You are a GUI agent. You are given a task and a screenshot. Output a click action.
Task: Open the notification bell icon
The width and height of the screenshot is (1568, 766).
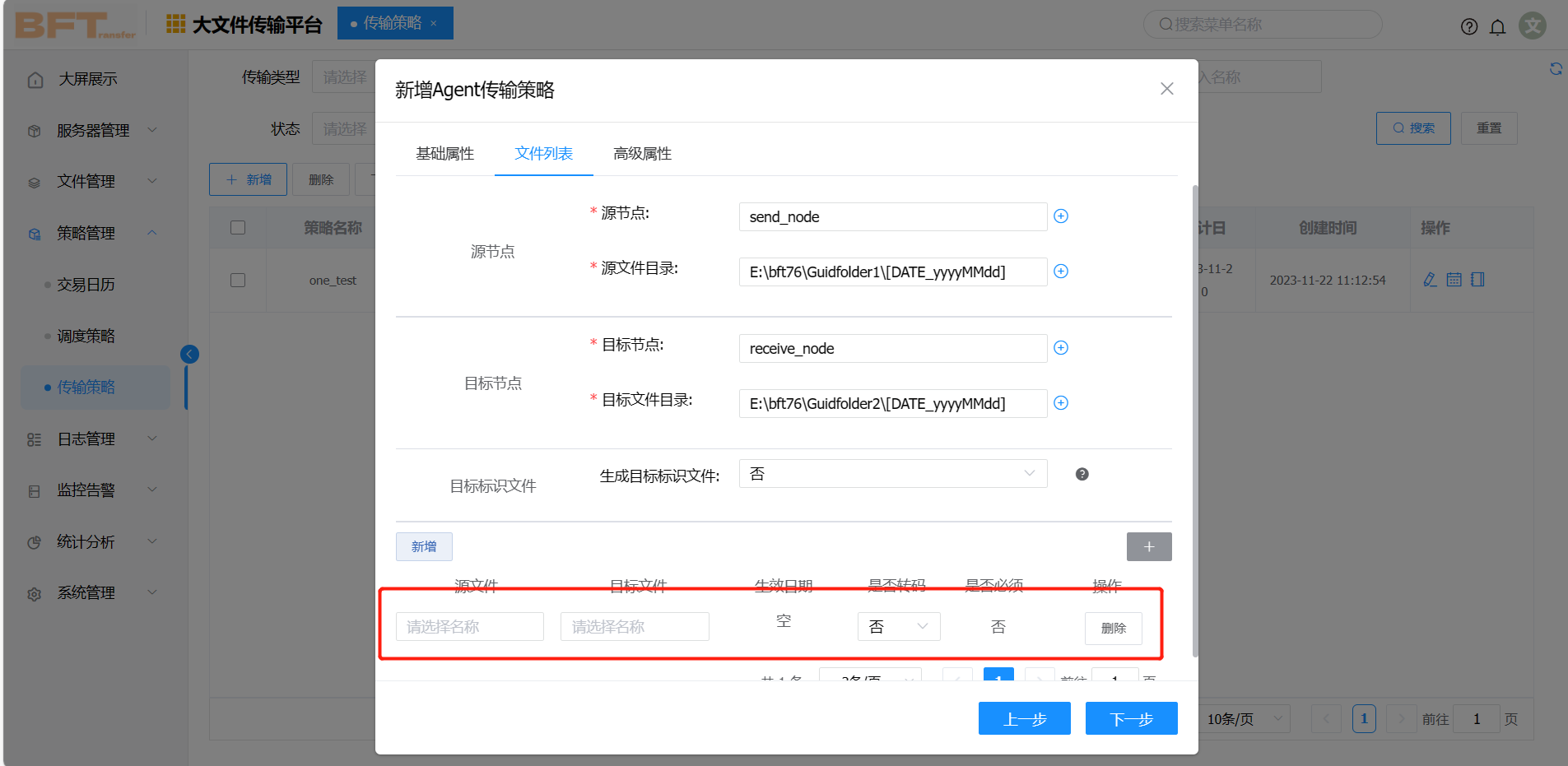click(1497, 27)
